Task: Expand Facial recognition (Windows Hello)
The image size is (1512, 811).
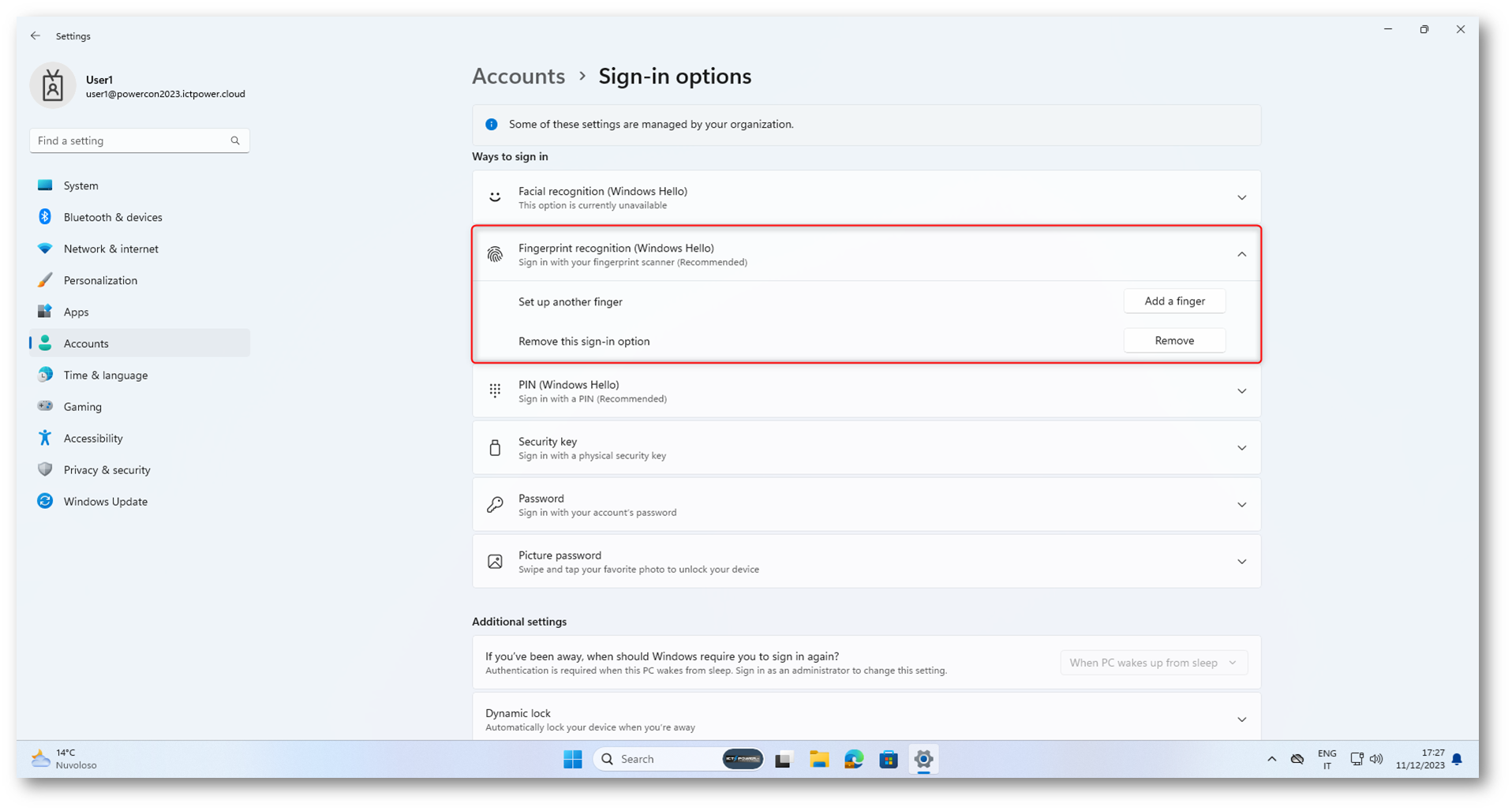Action: (1241, 197)
